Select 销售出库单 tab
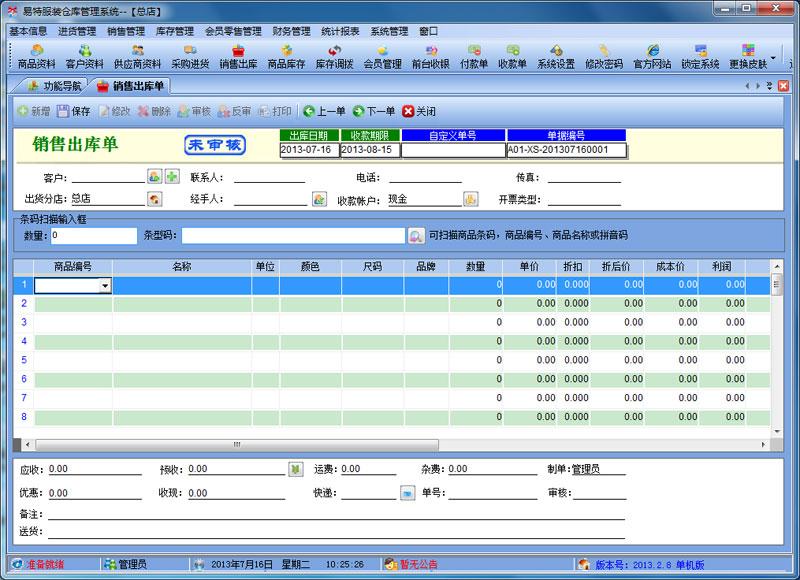800x580 pixels. pos(131,86)
